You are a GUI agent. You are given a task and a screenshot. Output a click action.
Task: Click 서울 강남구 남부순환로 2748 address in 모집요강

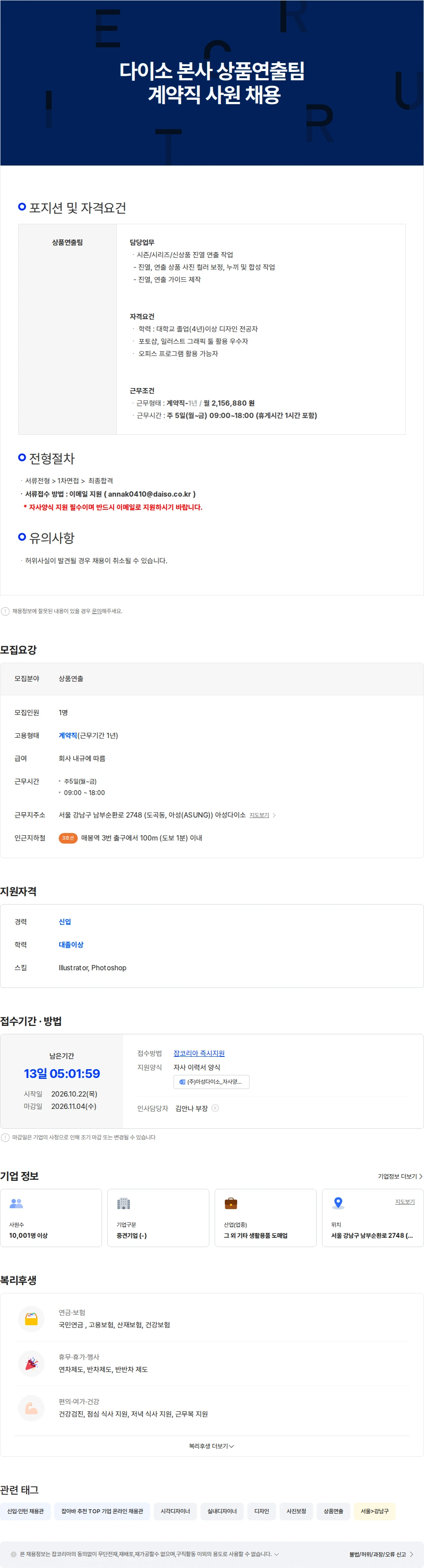[x=151, y=815]
